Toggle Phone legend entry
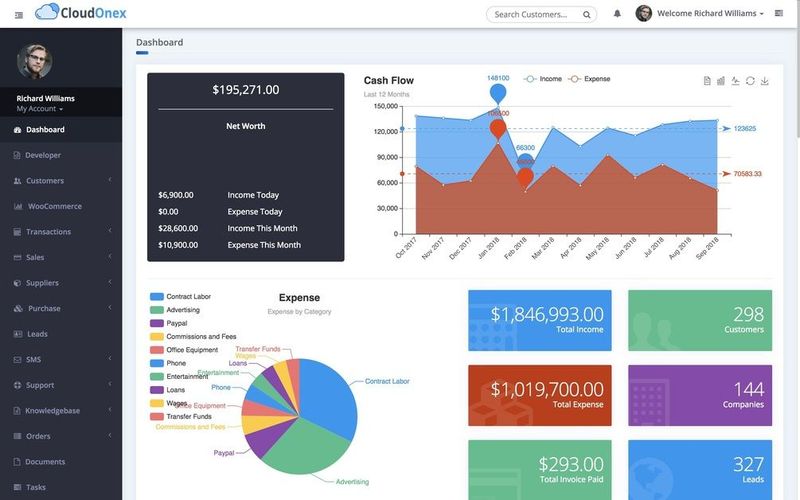This screenshot has width=800, height=500. tap(168, 363)
